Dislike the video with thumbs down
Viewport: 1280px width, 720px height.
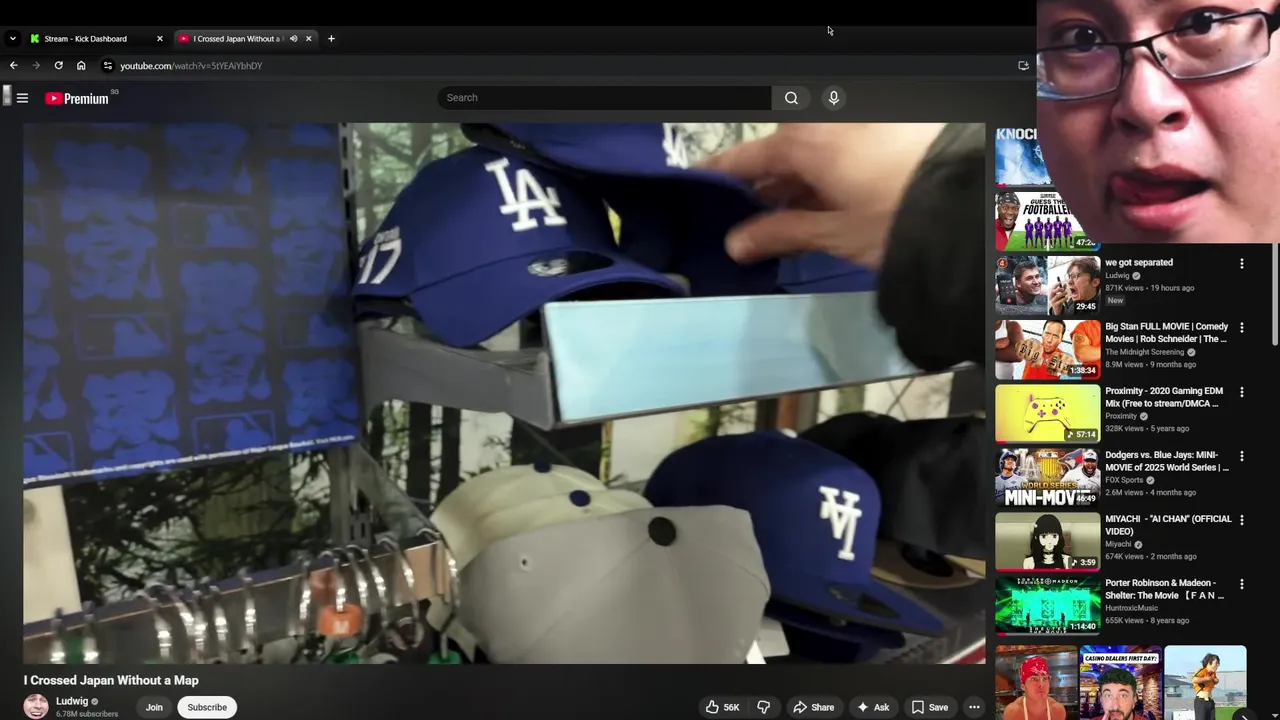[763, 707]
